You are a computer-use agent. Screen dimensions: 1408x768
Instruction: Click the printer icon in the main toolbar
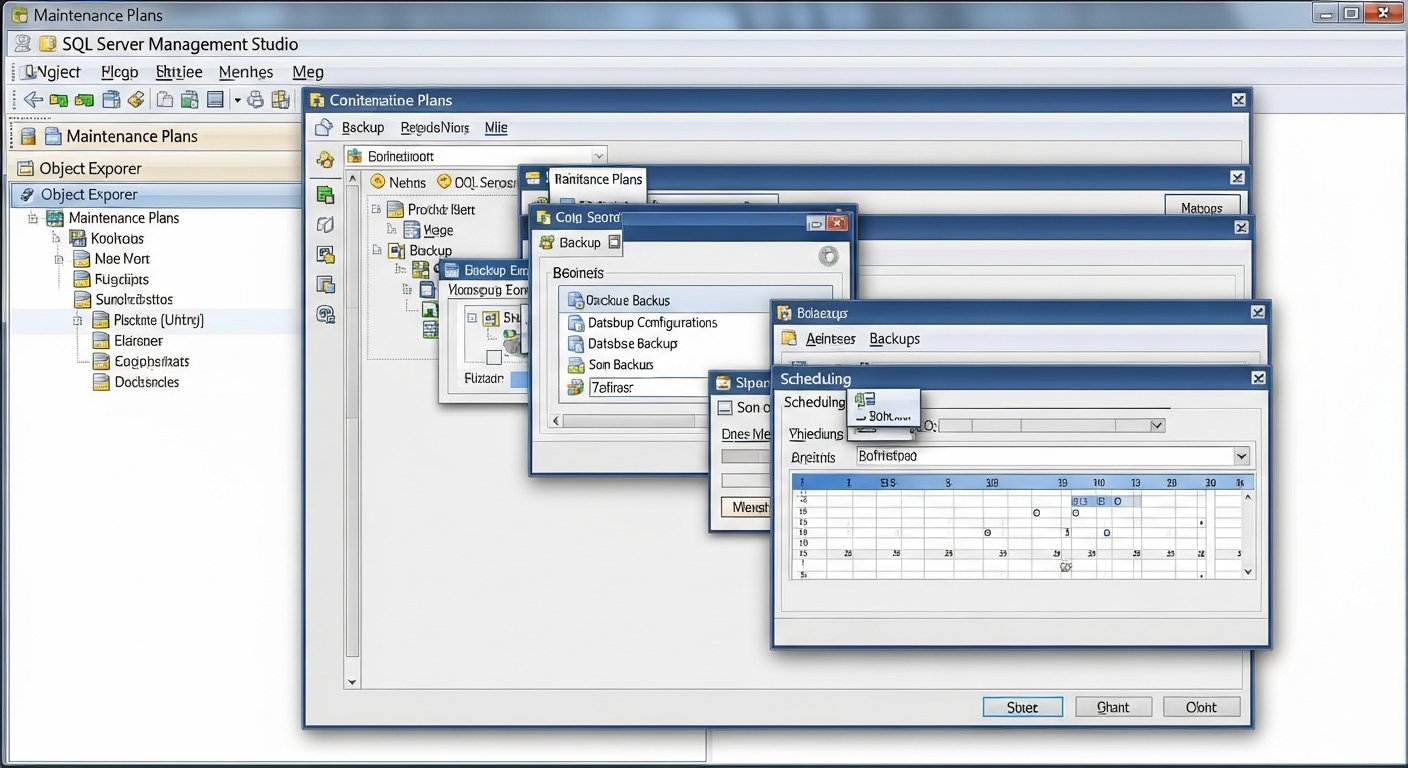256,99
